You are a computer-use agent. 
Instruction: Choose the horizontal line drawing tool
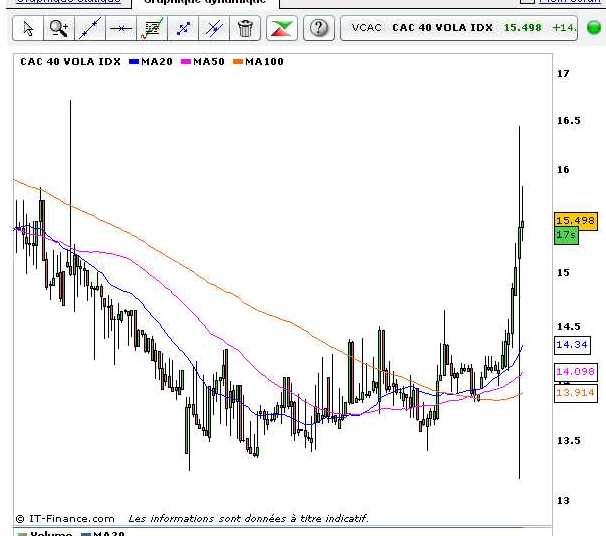121,28
